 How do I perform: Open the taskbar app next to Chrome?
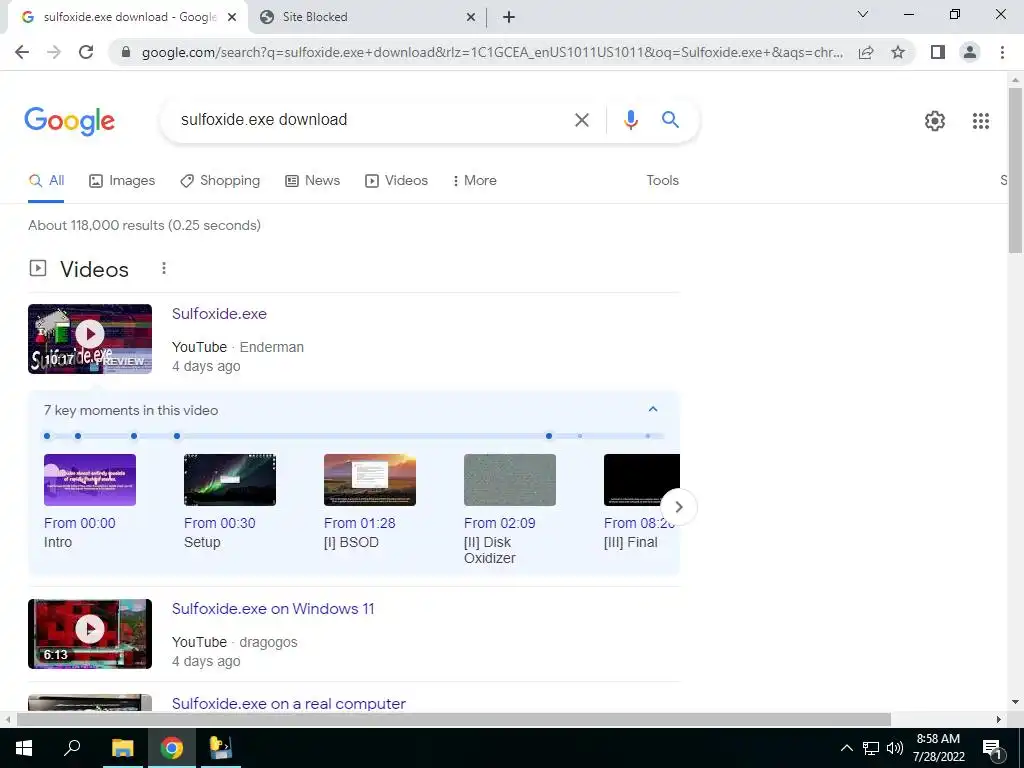221,747
